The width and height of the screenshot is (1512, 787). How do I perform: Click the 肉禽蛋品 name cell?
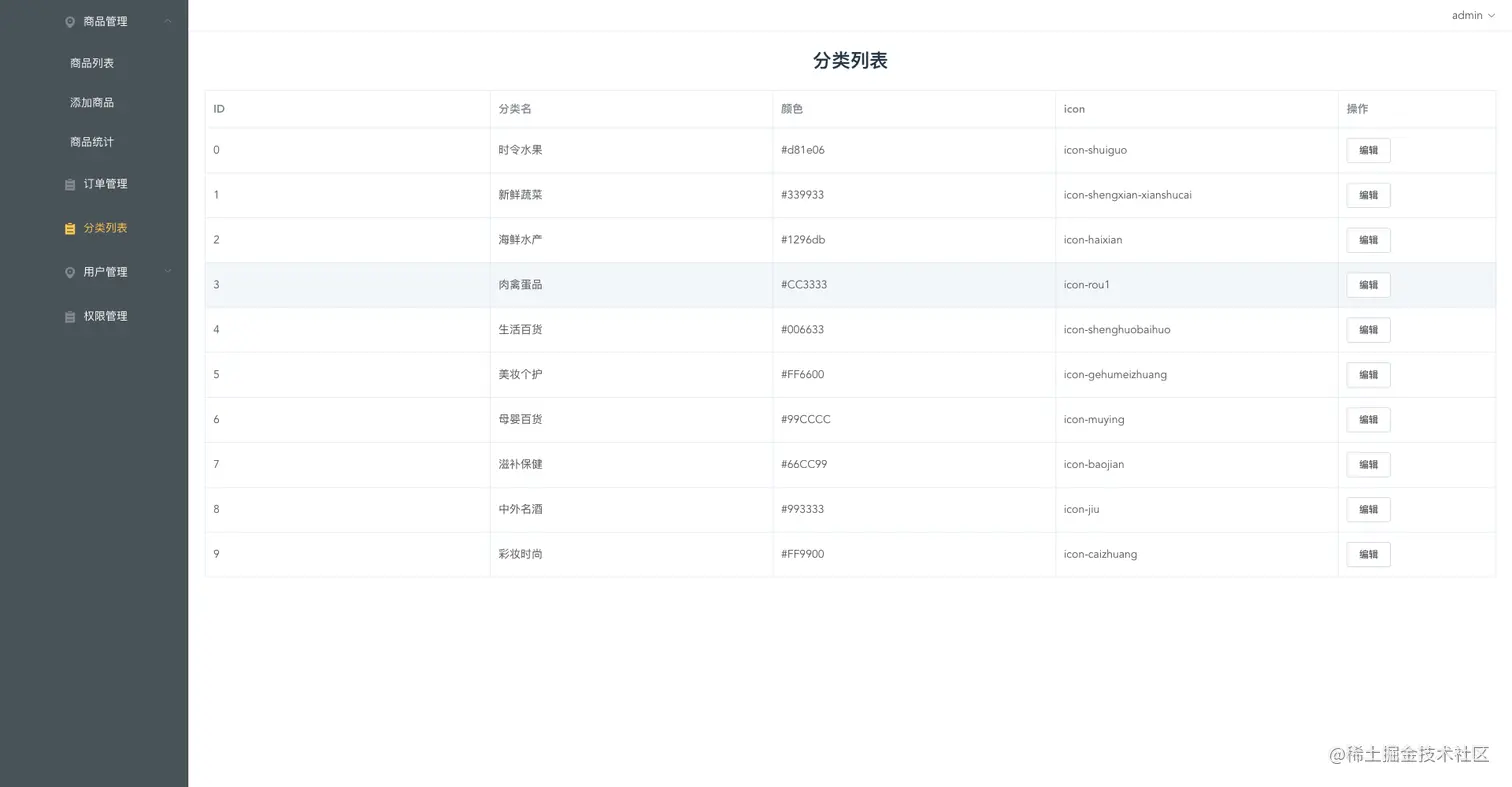[x=631, y=285]
